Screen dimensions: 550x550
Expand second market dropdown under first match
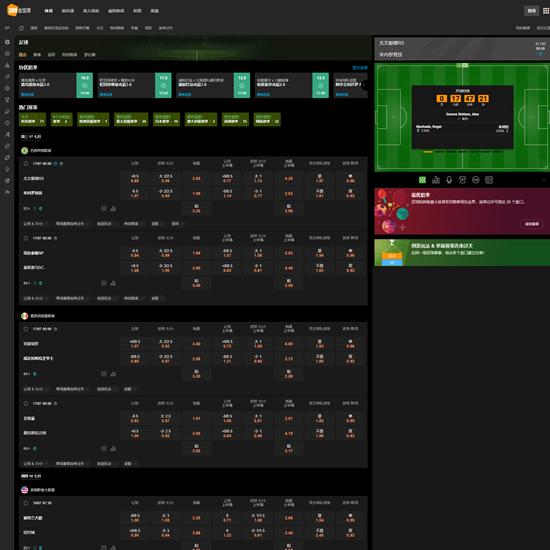point(72,223)
